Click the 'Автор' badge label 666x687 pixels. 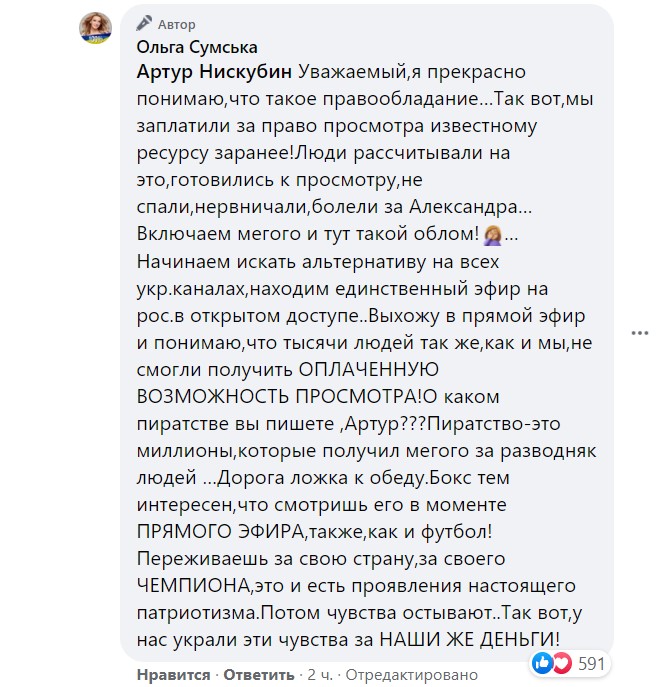(x=177, y=24)
